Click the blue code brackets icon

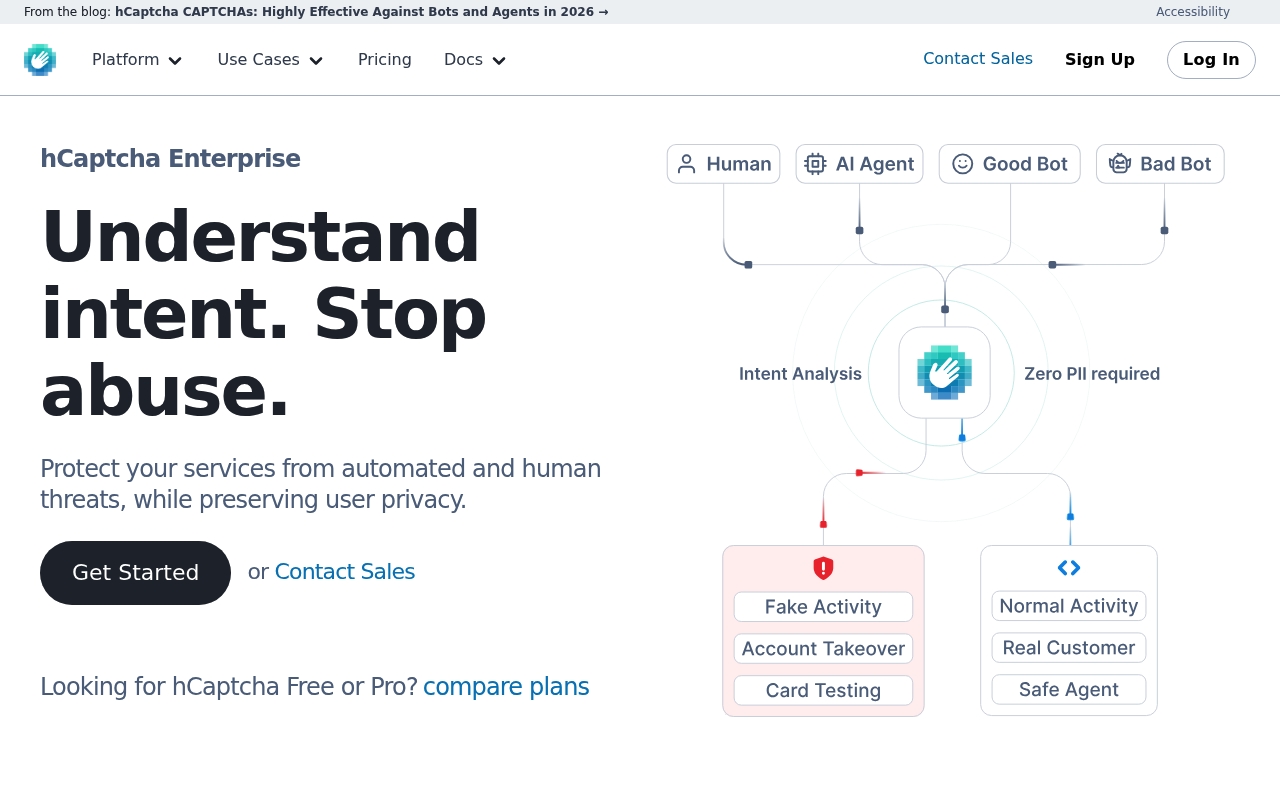[1069, 568]
